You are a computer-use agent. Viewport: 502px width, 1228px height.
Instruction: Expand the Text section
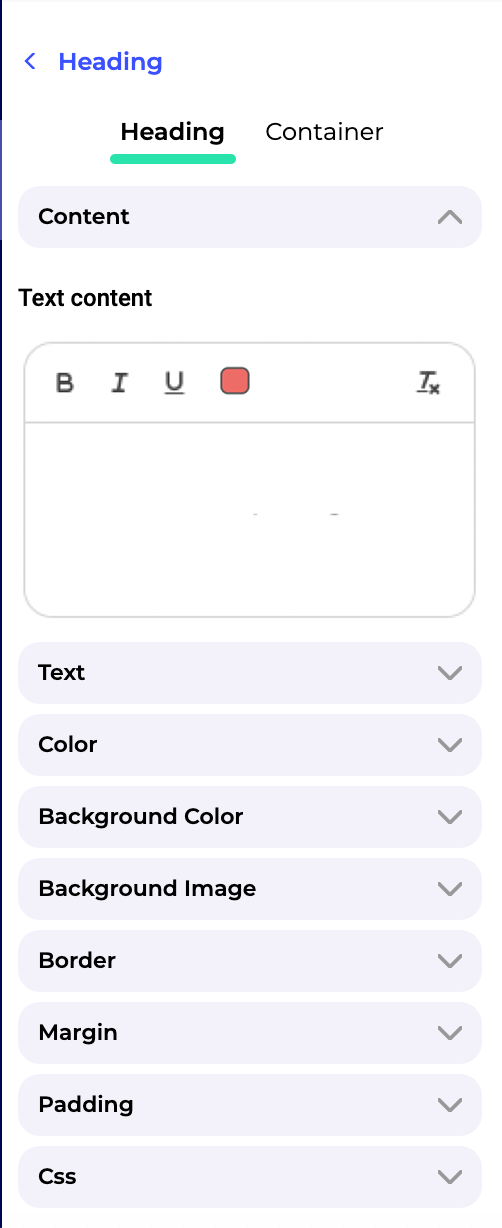(250, 673)
